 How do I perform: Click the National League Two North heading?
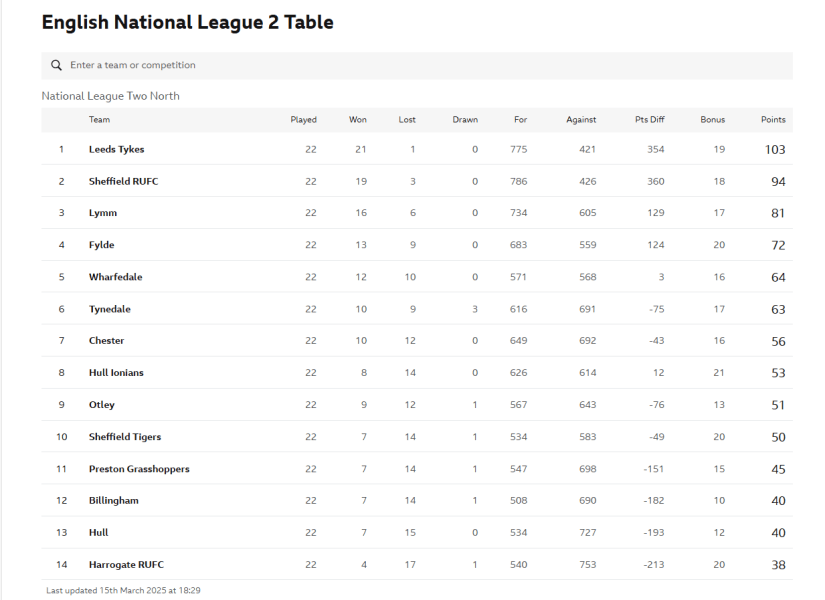click(x=110, y=96)
